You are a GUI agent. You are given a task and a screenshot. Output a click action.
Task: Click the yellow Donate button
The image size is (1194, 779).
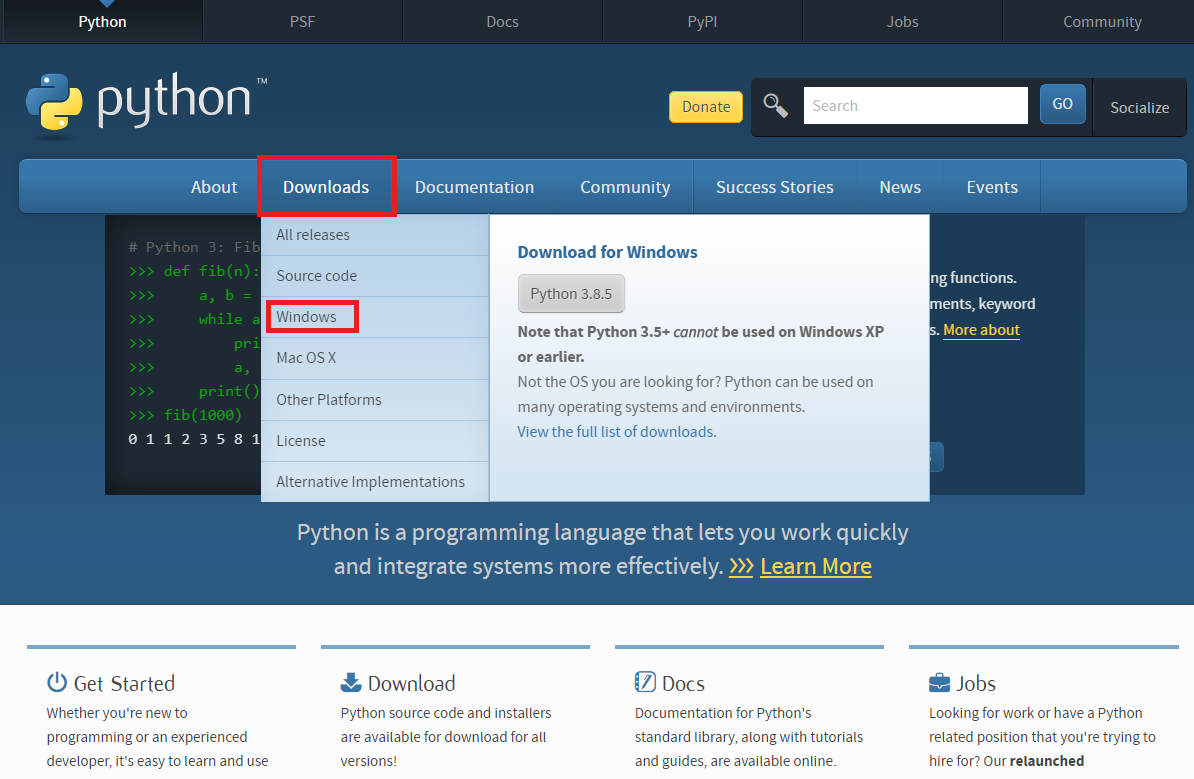pos(705,105)
